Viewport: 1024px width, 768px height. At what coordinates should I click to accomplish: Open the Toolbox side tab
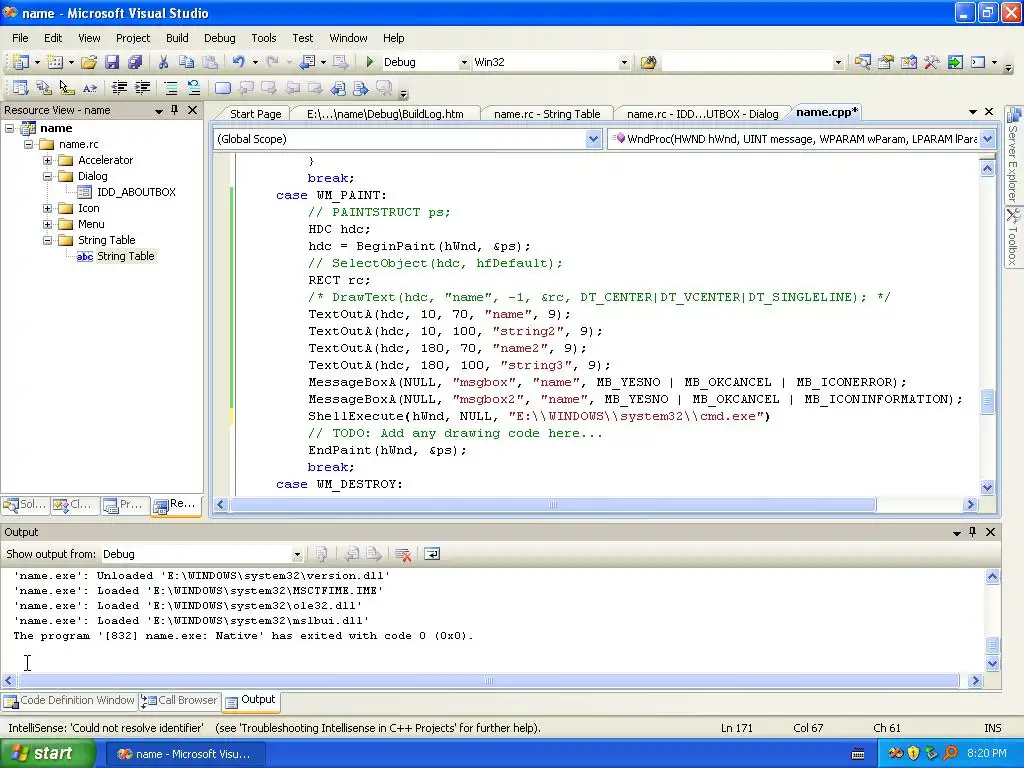[1014, 238]
